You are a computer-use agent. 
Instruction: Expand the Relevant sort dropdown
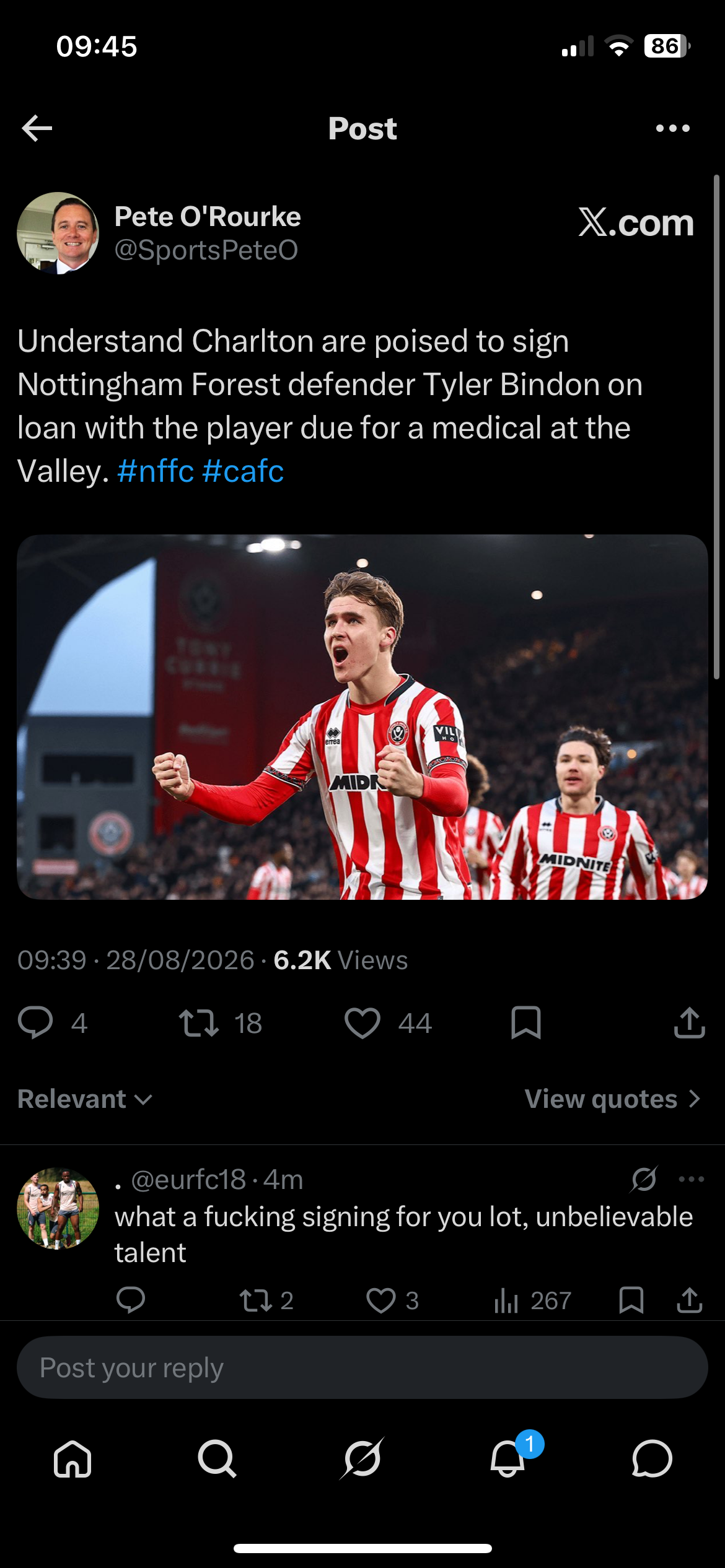point(85,1099)
